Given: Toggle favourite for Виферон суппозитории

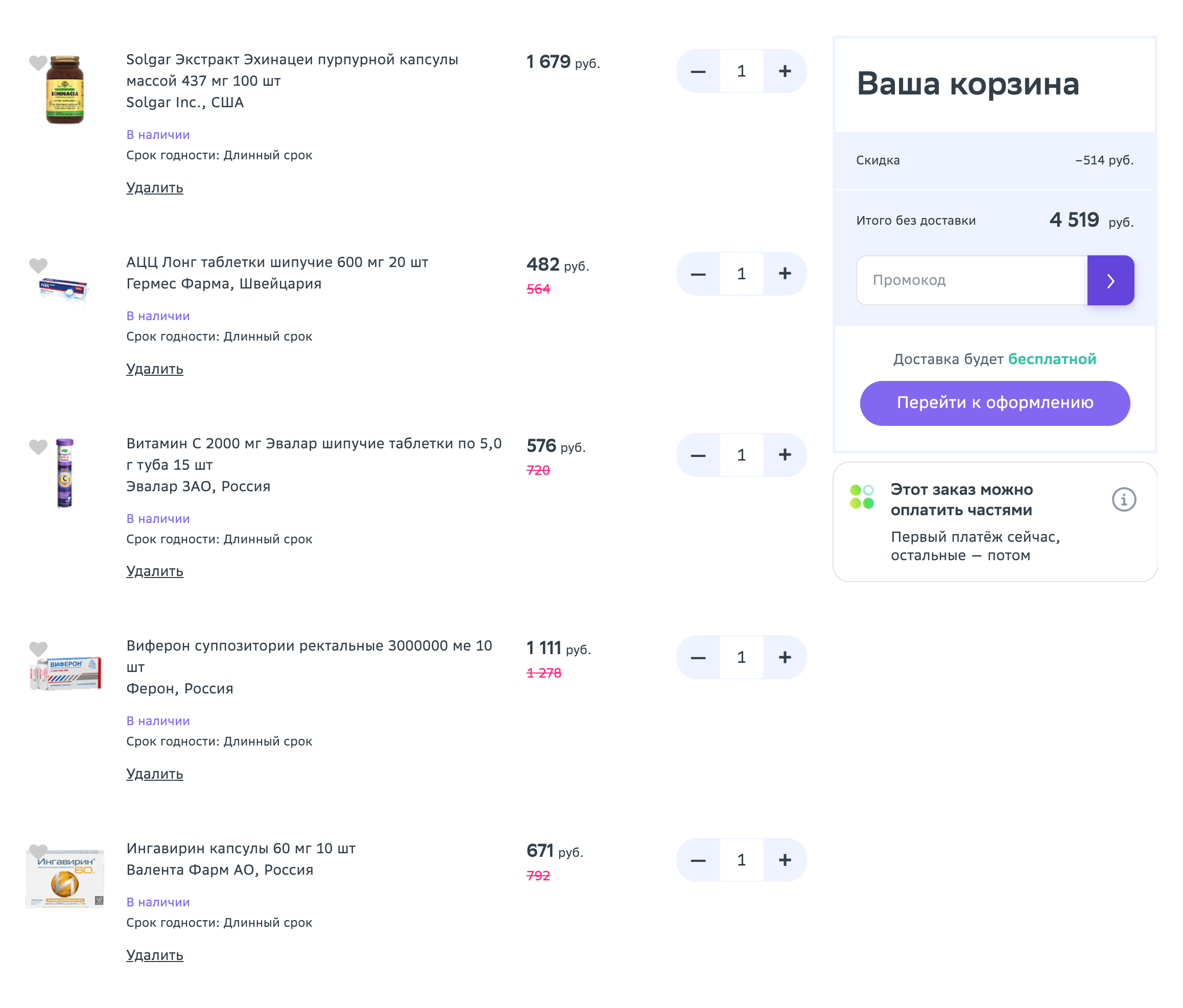Looking at the screenshot, I should tap(37, 648).
